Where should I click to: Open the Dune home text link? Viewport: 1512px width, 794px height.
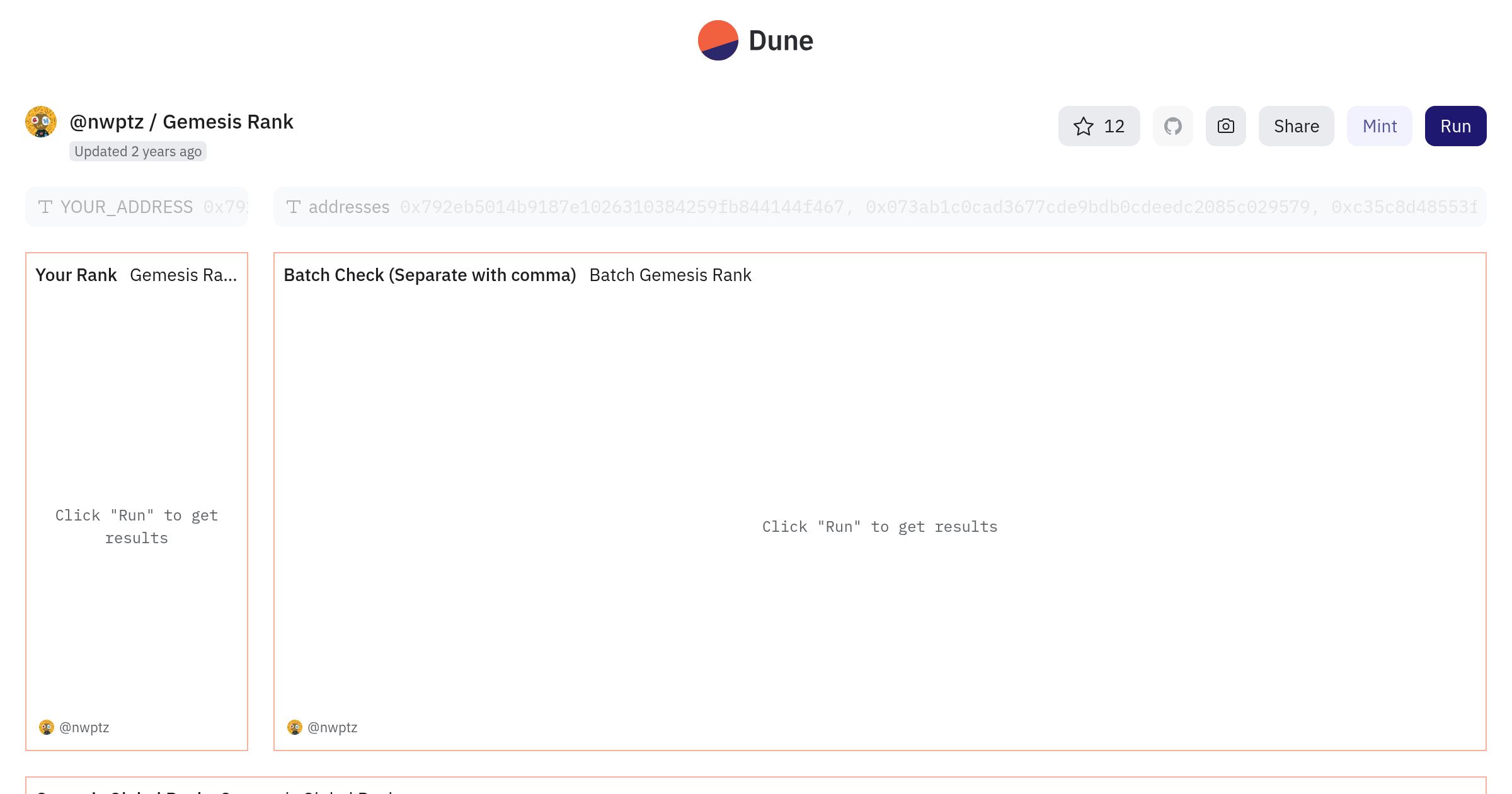(781, 41)
